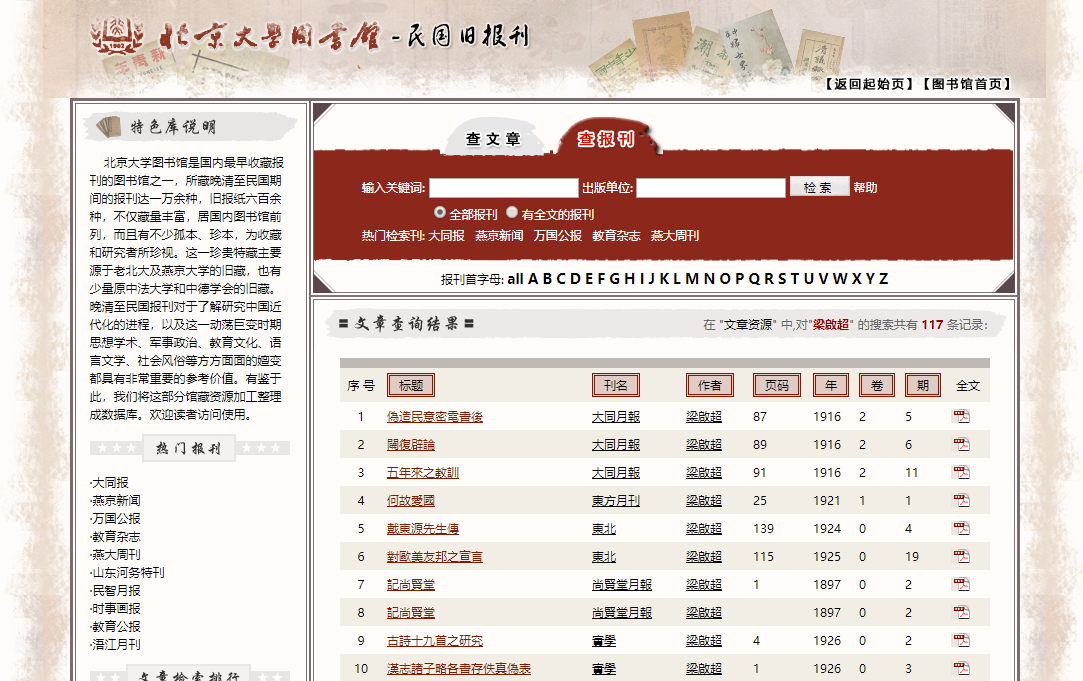This screenshot has width=1083, height=681.
Task: Switch to the 查报刊 tab
Action: [606, 138]
